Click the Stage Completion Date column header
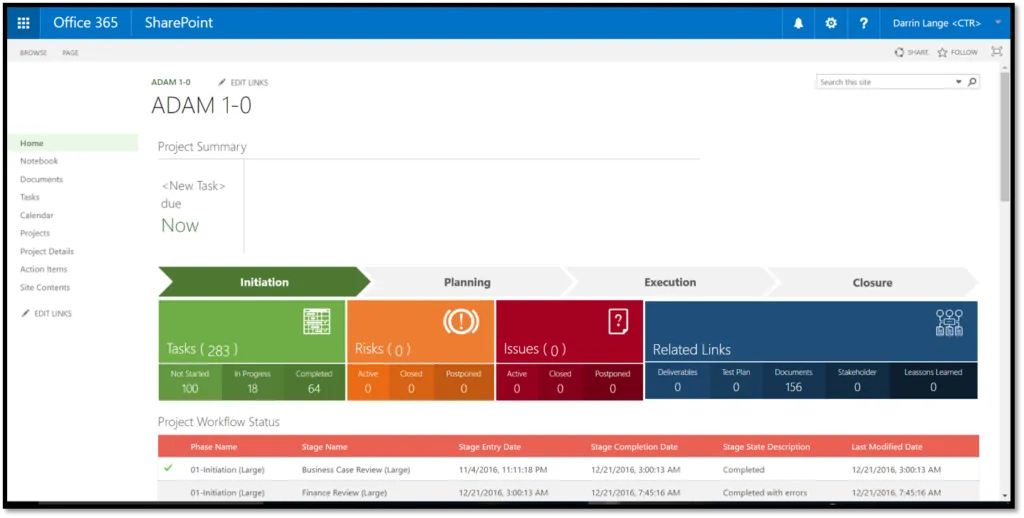 click(634, 447)
